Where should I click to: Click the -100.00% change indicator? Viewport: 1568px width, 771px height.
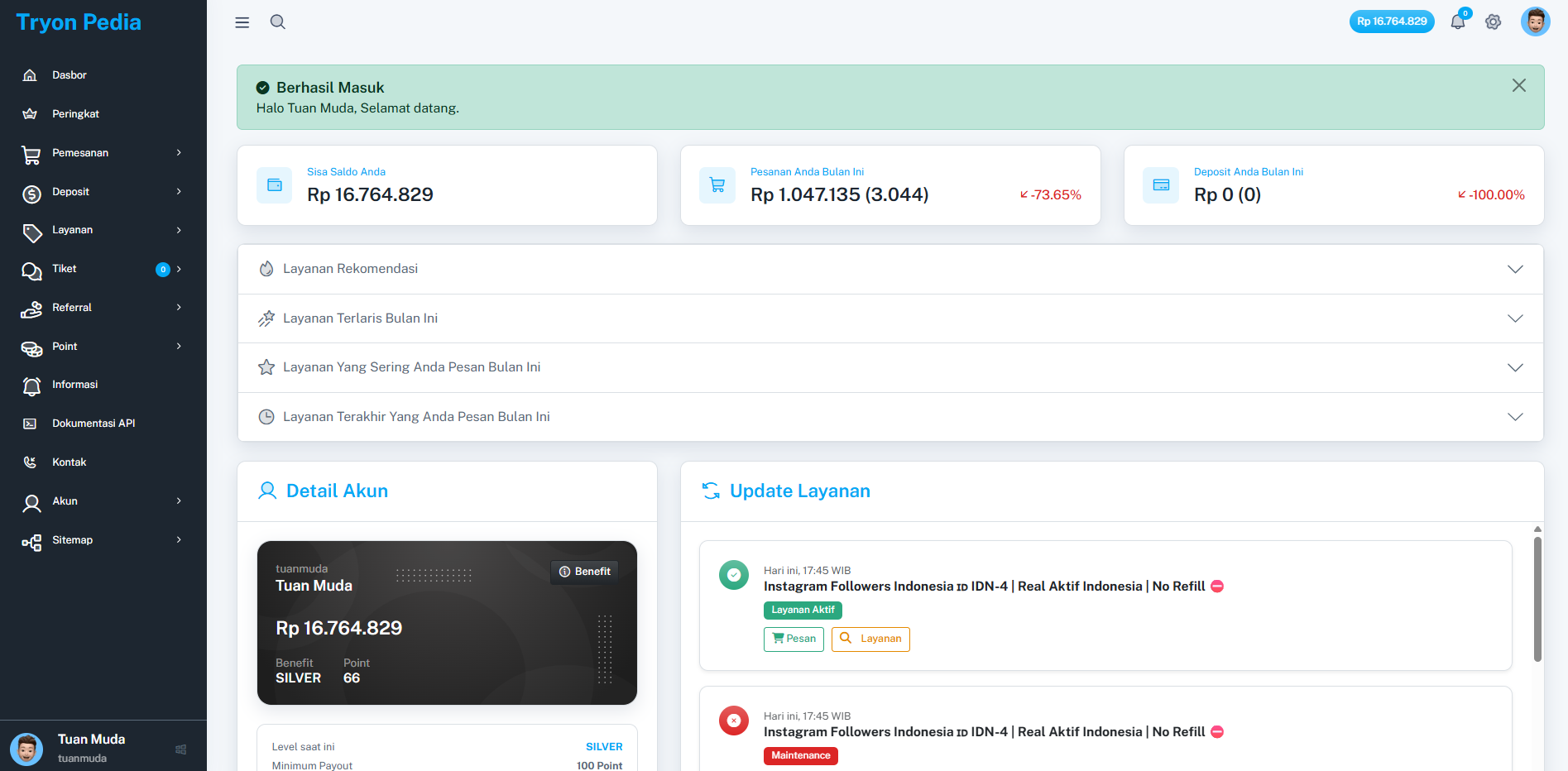pos(1491,195)
